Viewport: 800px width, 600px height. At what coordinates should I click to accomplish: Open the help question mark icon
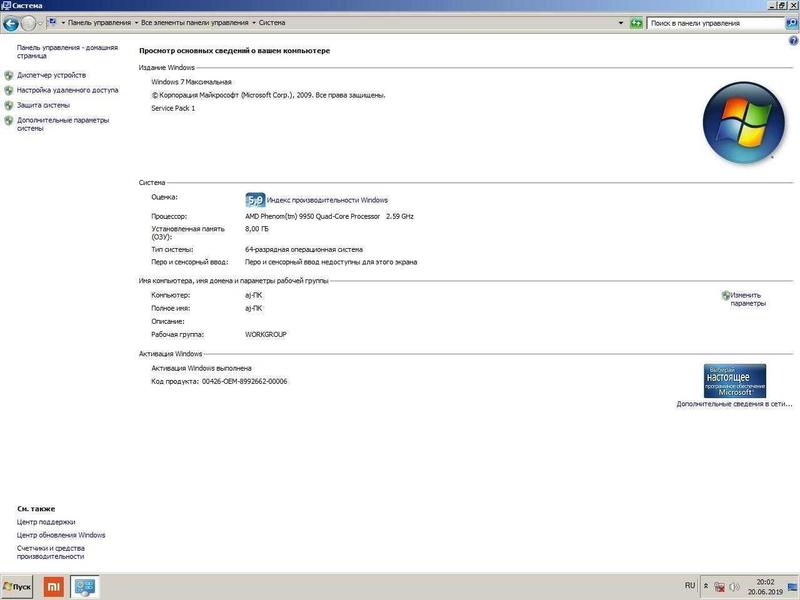[793, 41]
